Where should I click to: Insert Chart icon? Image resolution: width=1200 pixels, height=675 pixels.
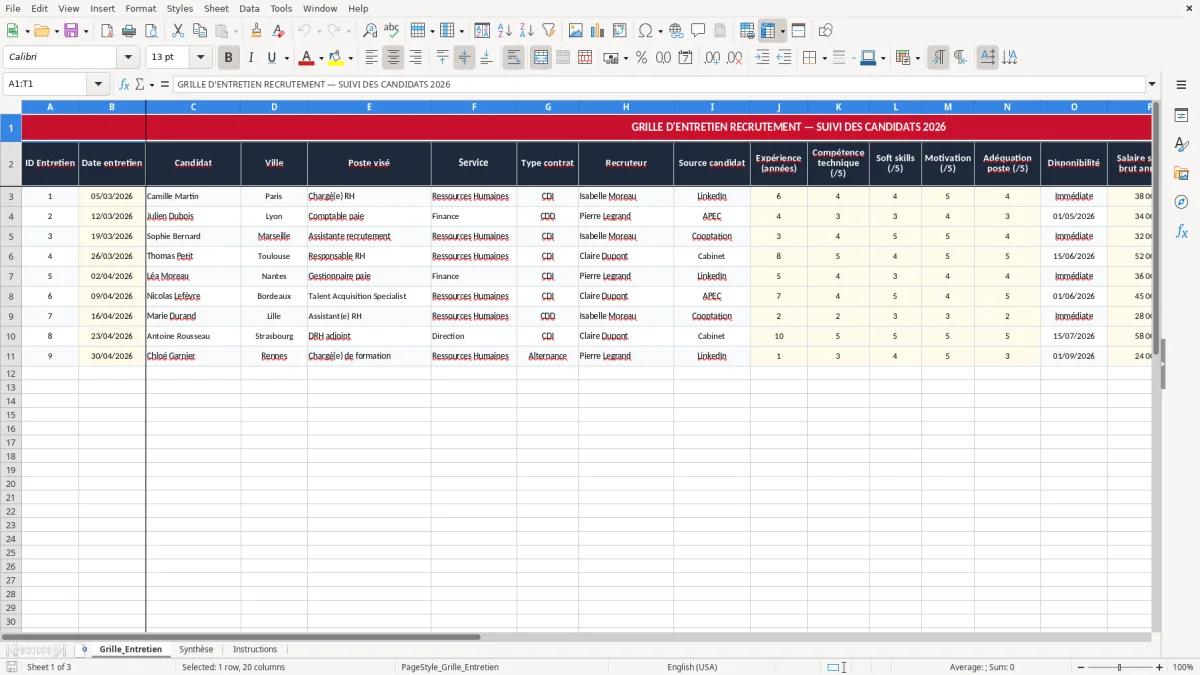point(598,31)
